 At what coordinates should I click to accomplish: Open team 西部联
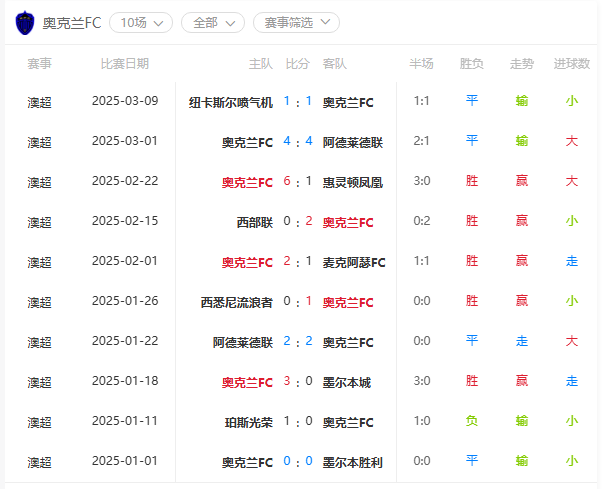click(255, 222)
